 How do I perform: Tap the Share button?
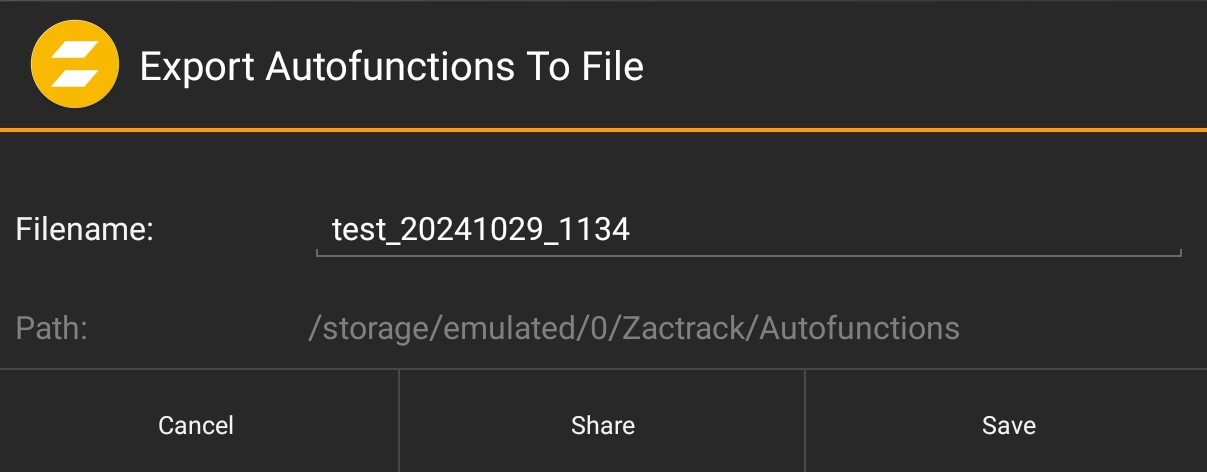pyautogui.click(x=602, y=425)
